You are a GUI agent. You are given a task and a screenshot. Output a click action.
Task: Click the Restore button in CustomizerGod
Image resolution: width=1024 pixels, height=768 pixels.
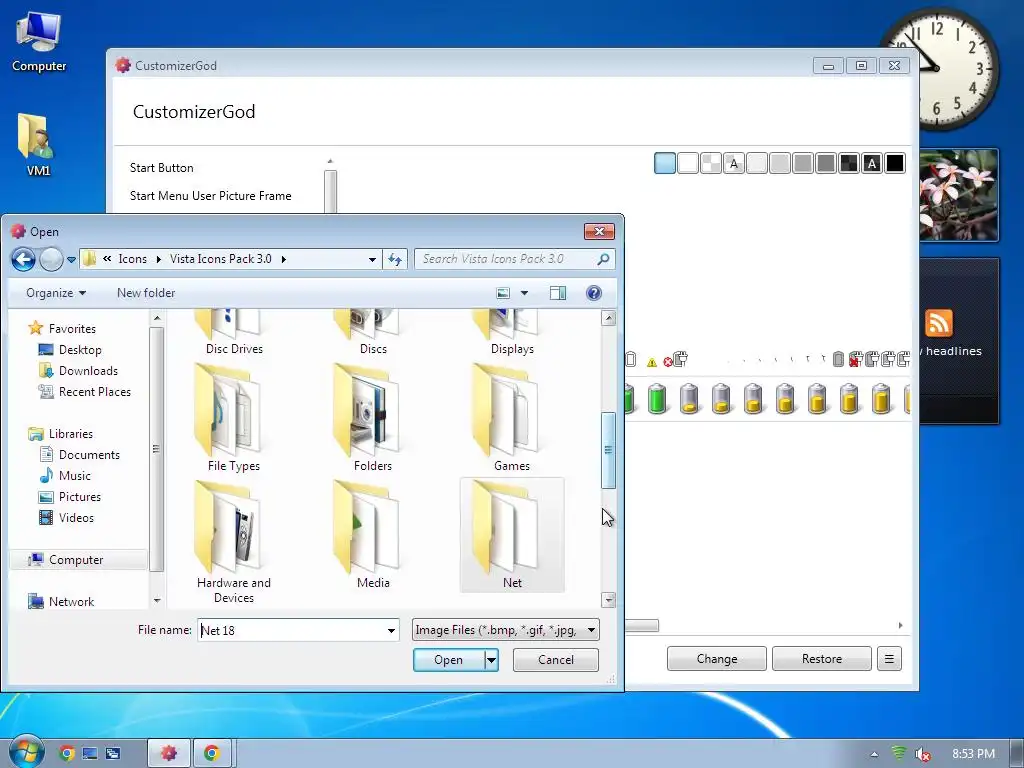pos(822,659)
